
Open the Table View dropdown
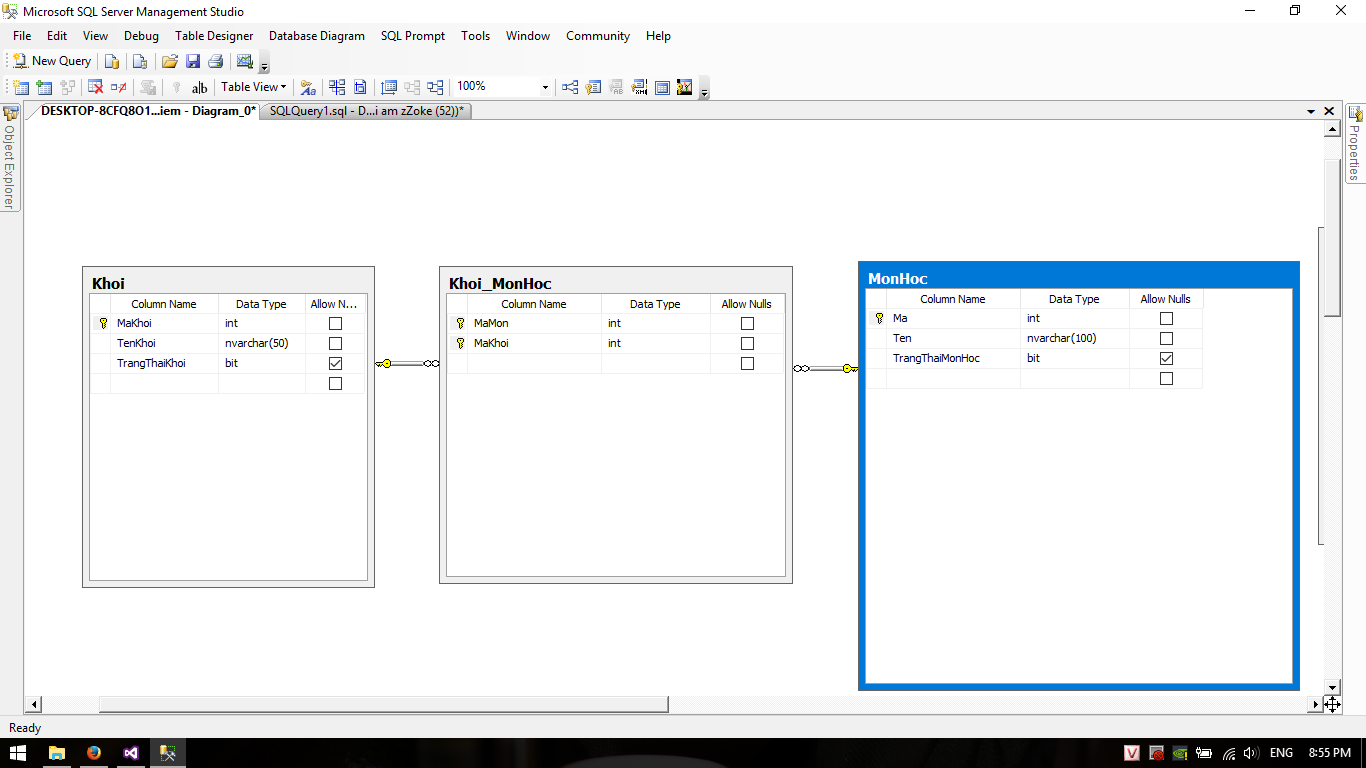pos(253,87)
